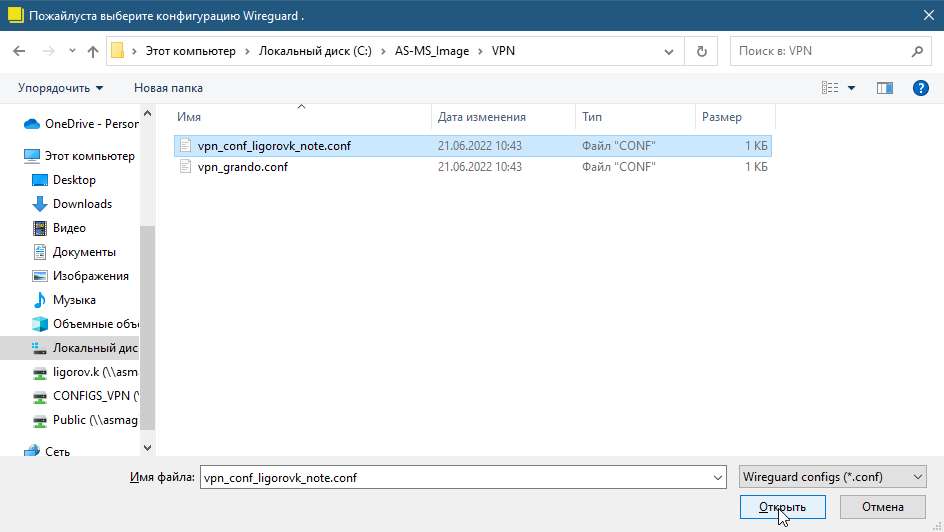Screen dimensions: 944x532
Task: Click the folder icon in the address bar
Action: (117, 51)
